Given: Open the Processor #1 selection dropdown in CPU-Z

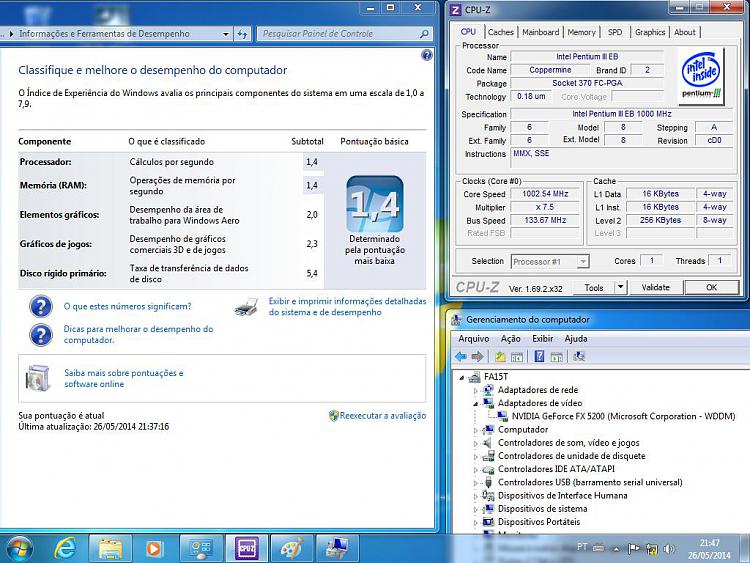Looking at the screenshot, I should (x=583, y=262).
